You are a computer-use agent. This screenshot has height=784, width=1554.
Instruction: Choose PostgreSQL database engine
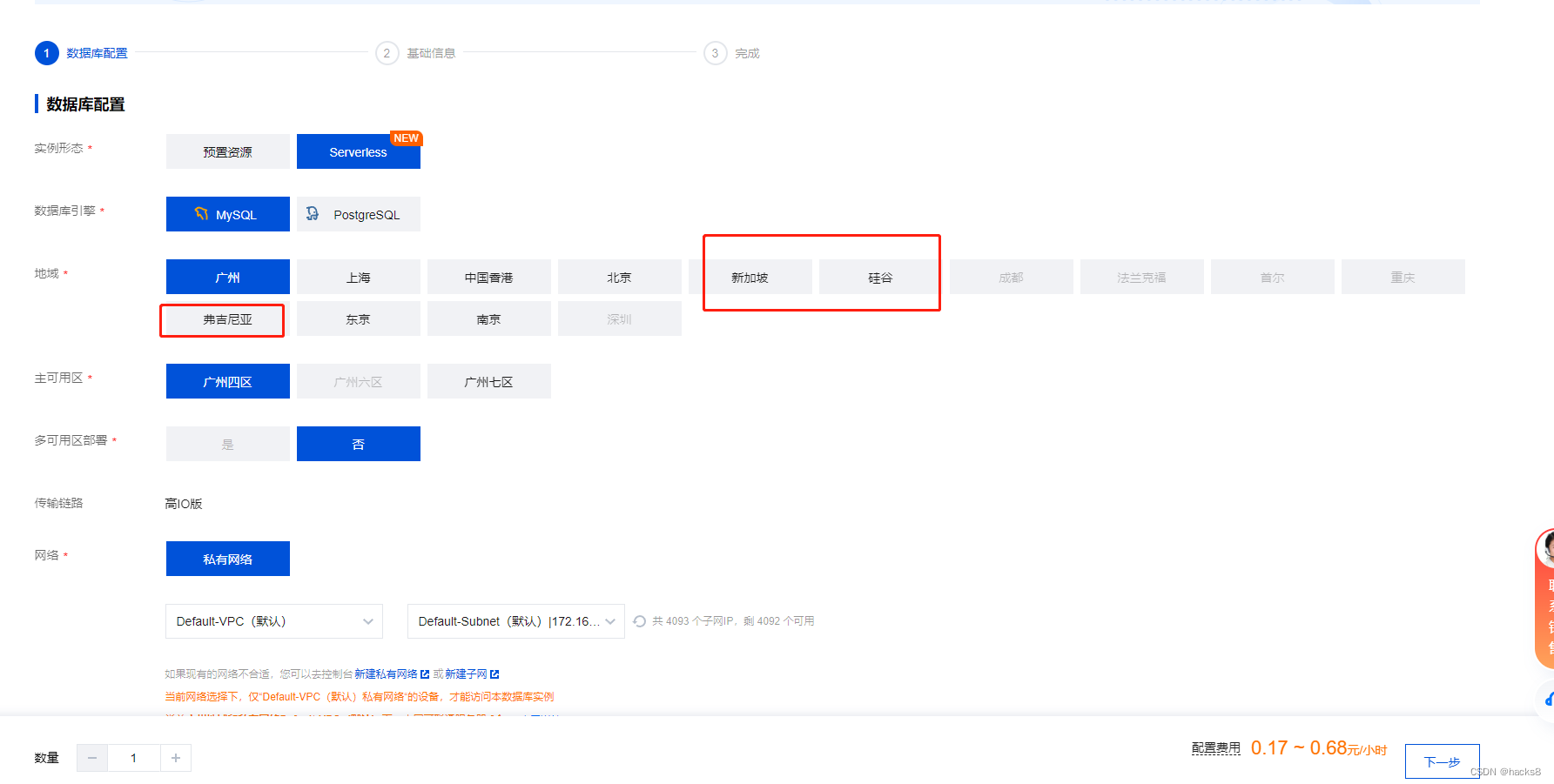358,214
